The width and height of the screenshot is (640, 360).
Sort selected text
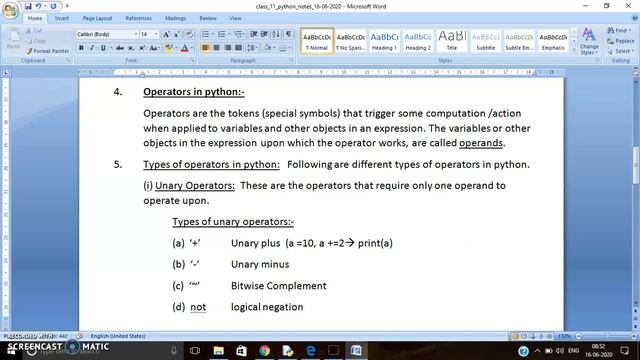point(277,34)
